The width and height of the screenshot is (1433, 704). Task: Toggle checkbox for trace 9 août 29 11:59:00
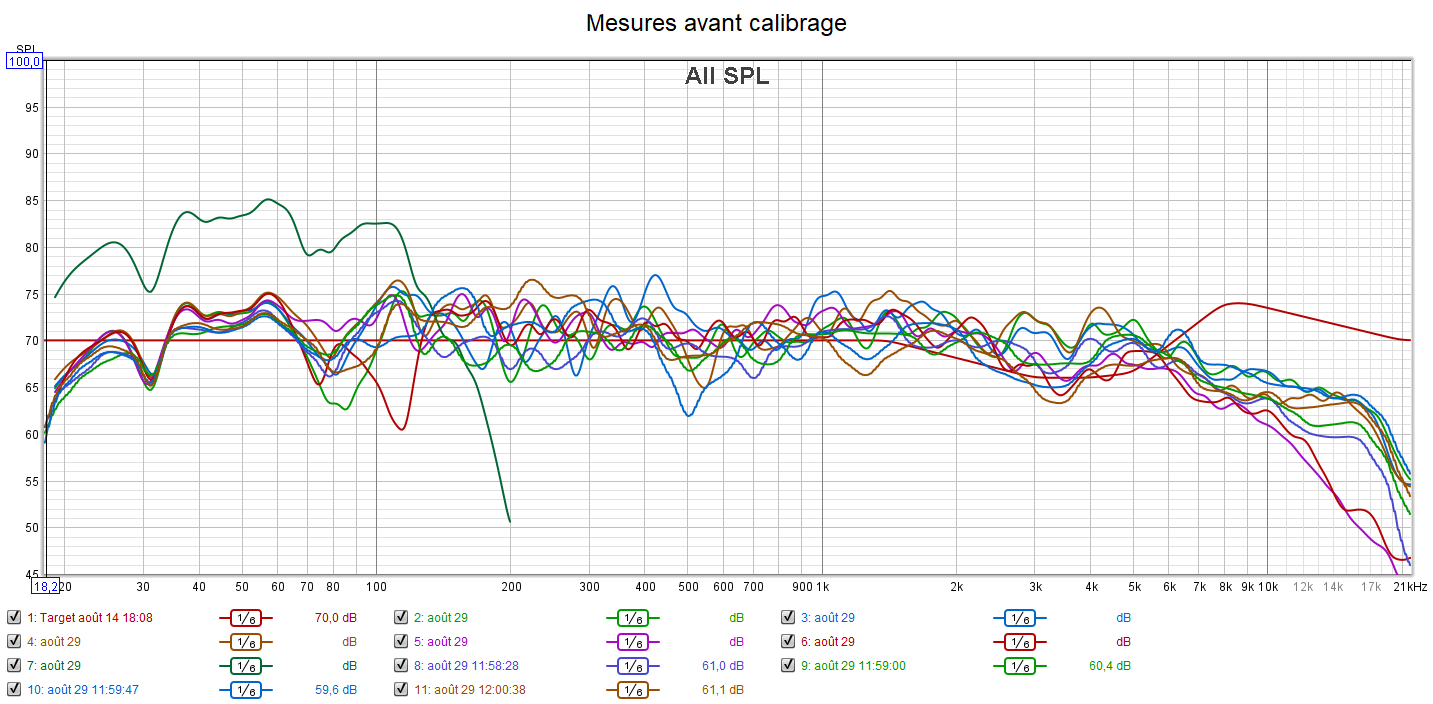pos(788,666)
